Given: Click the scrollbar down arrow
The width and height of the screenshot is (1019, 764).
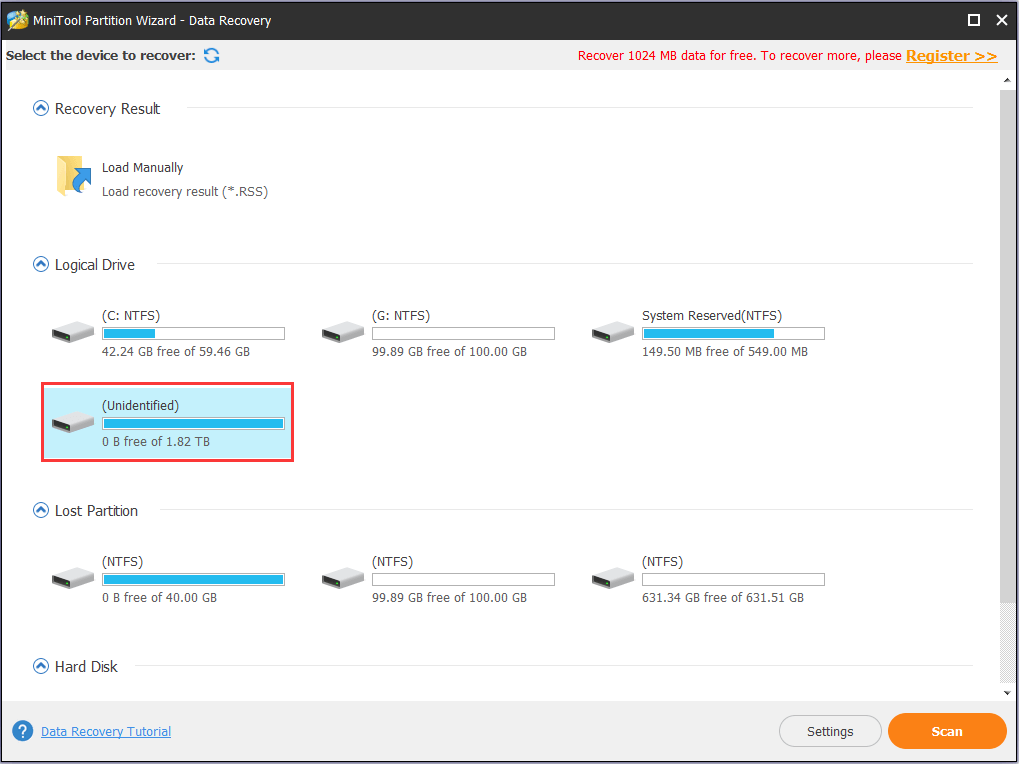Looking at the screenshot, I should 1007,693.
